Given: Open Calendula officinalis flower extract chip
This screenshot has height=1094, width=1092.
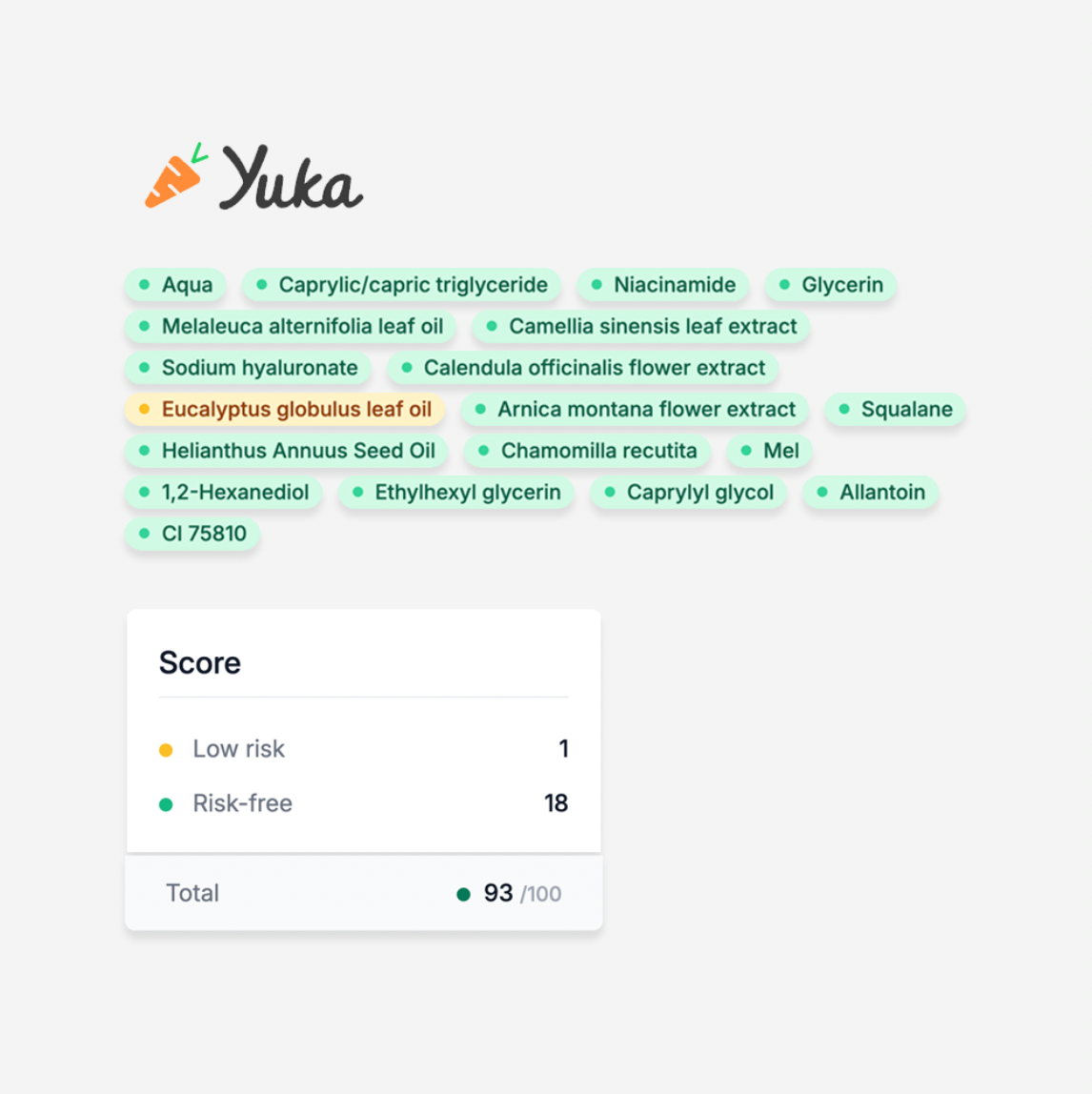Looking at the screenshot, I should click(x=582, y=368).
